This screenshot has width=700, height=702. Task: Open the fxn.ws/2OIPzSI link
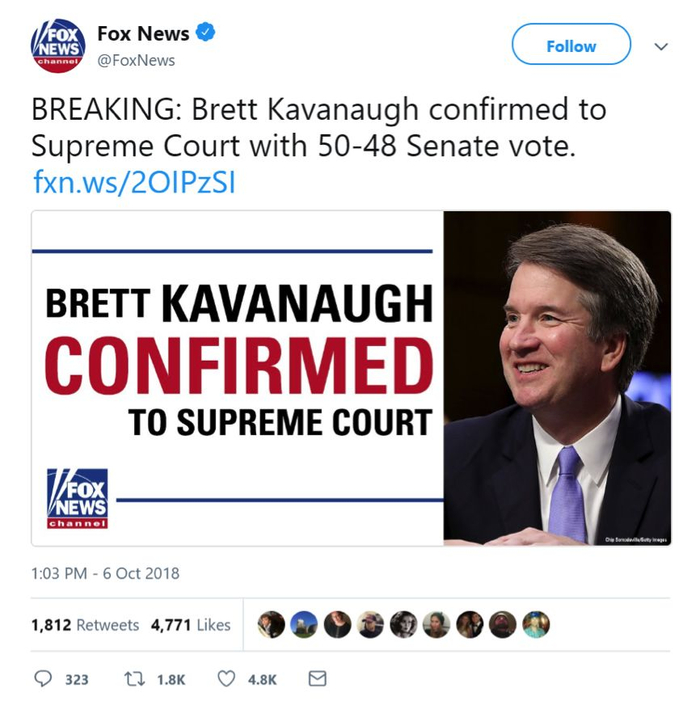coord(134,183)
